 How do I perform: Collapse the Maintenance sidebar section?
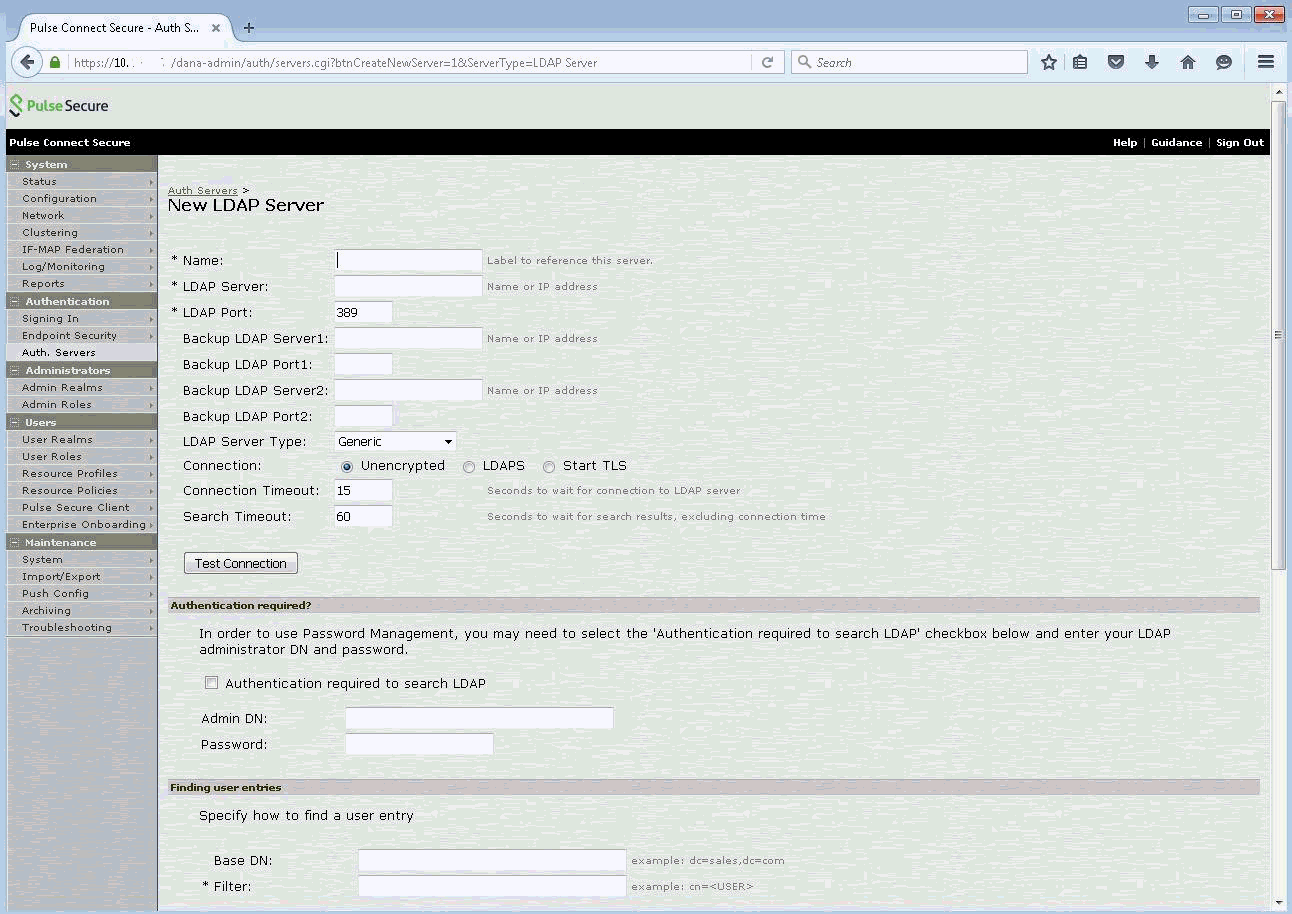(15, 542)
